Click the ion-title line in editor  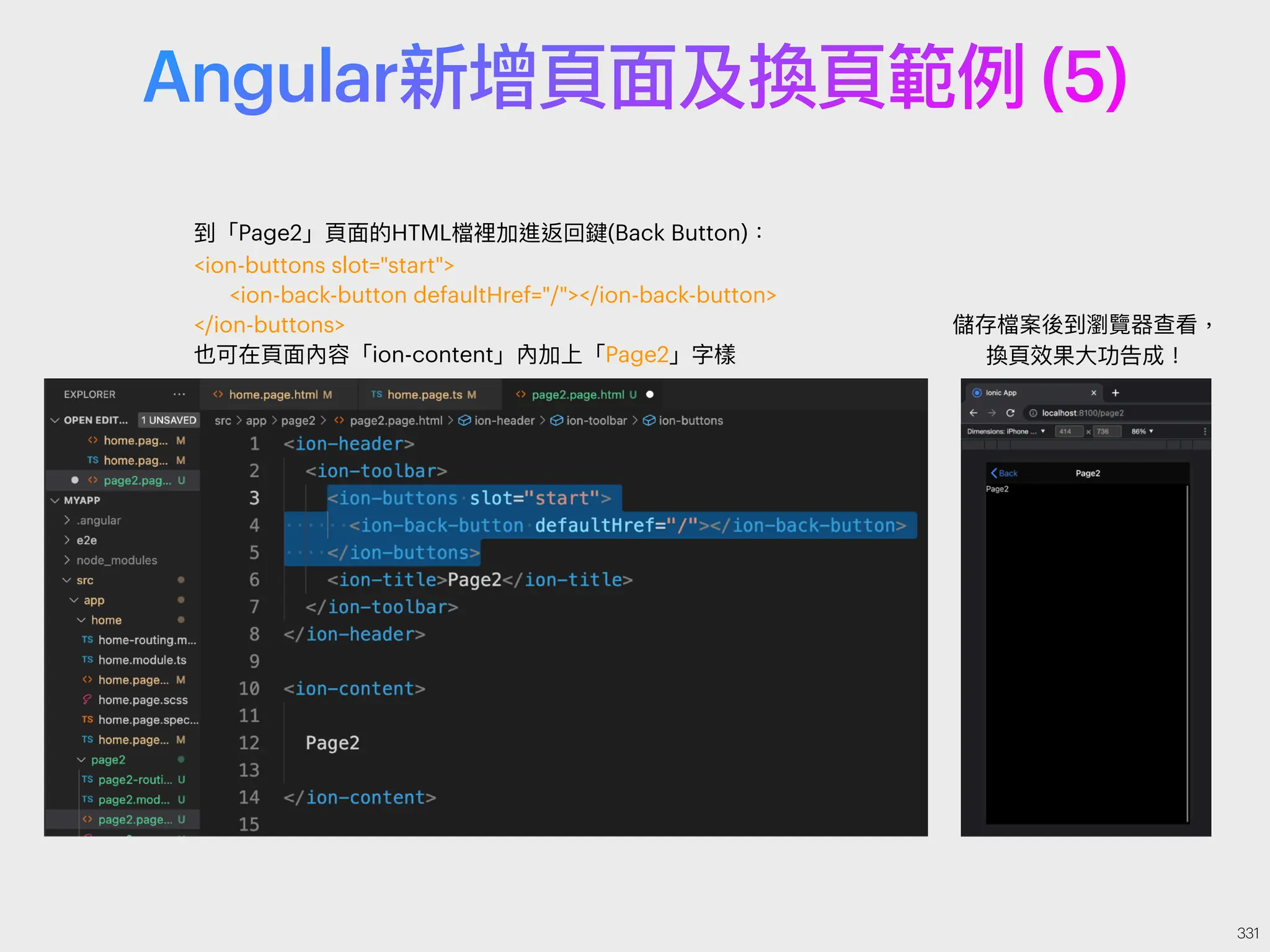click(x=480, y=580)
